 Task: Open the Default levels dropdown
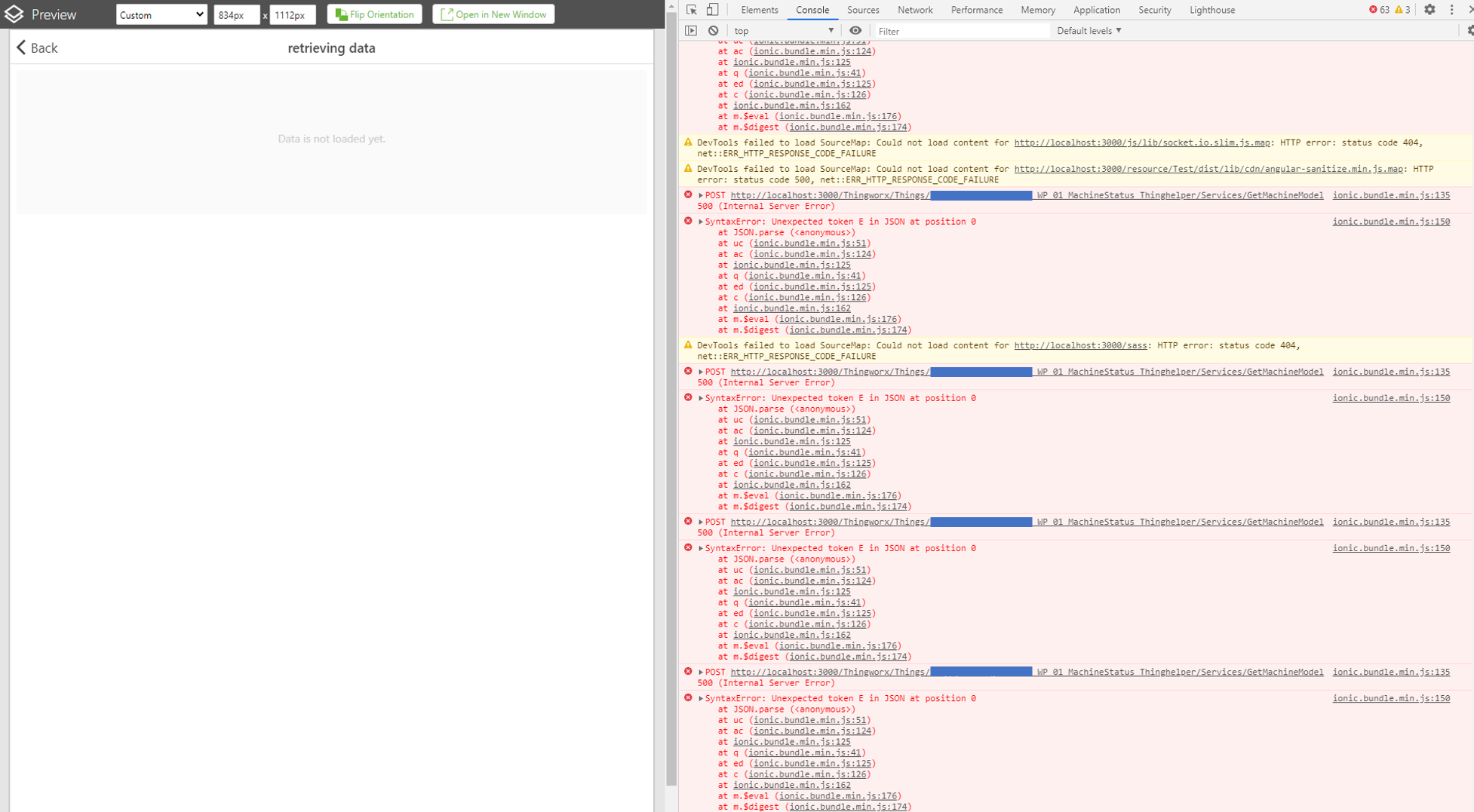[1087, 30]
